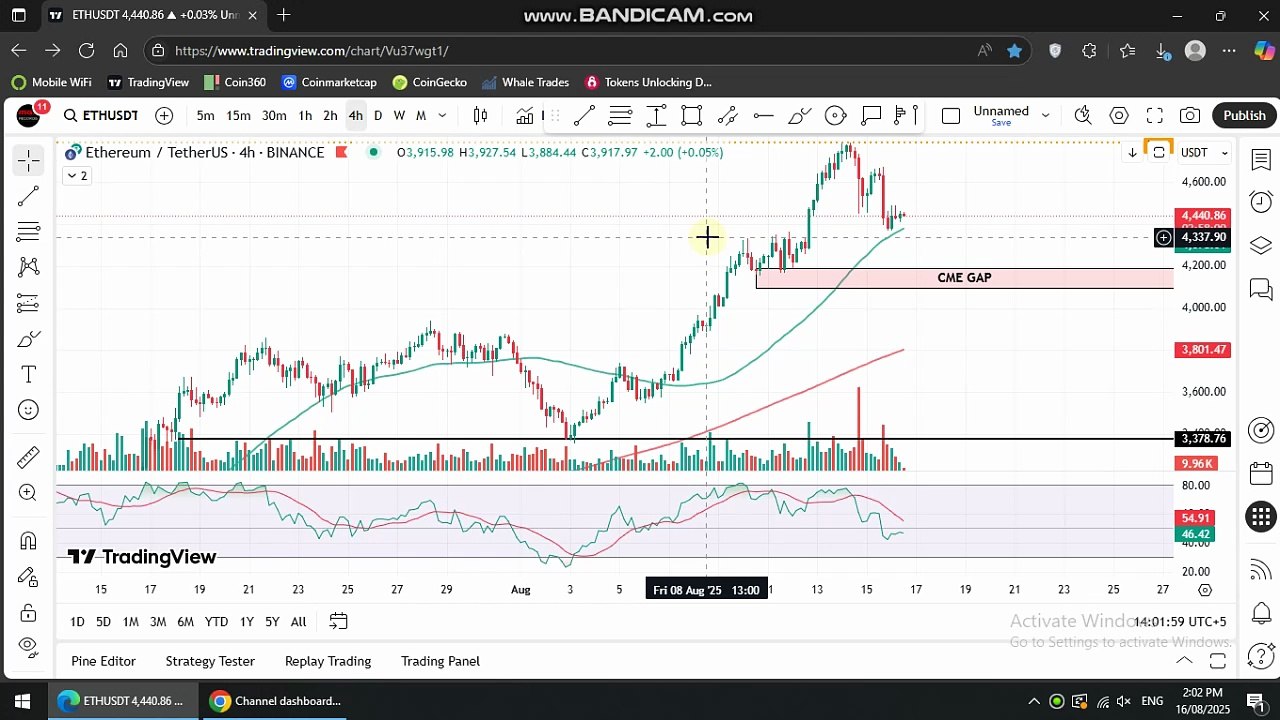1280x720 pixels.
Task: Select the ruler measure tool
Action: click(x=28, y=457)
